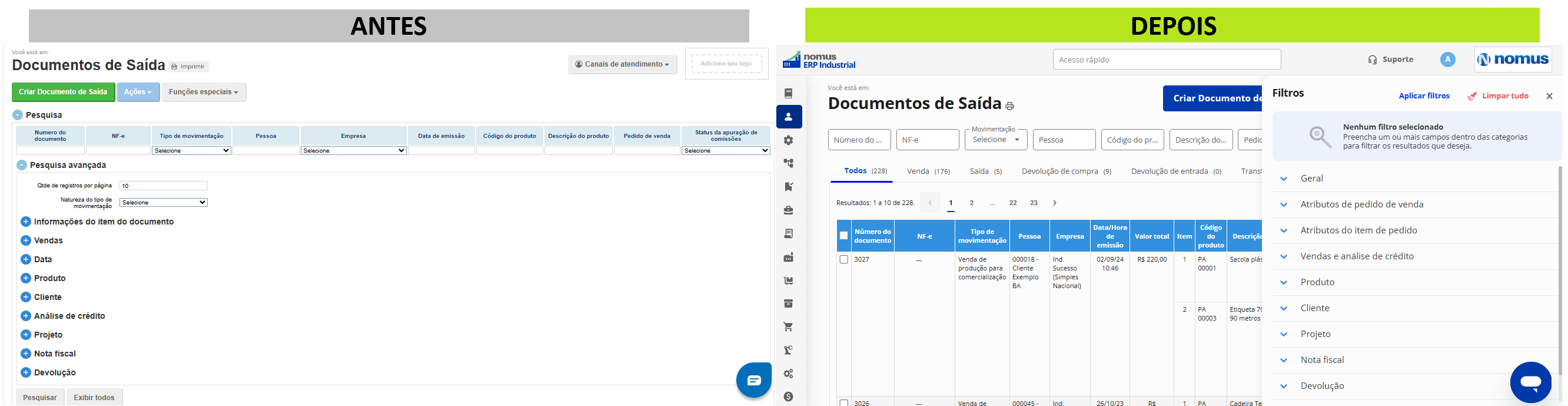Open the Ações dropdown button

pyautogui.click(x=138, y=92)
